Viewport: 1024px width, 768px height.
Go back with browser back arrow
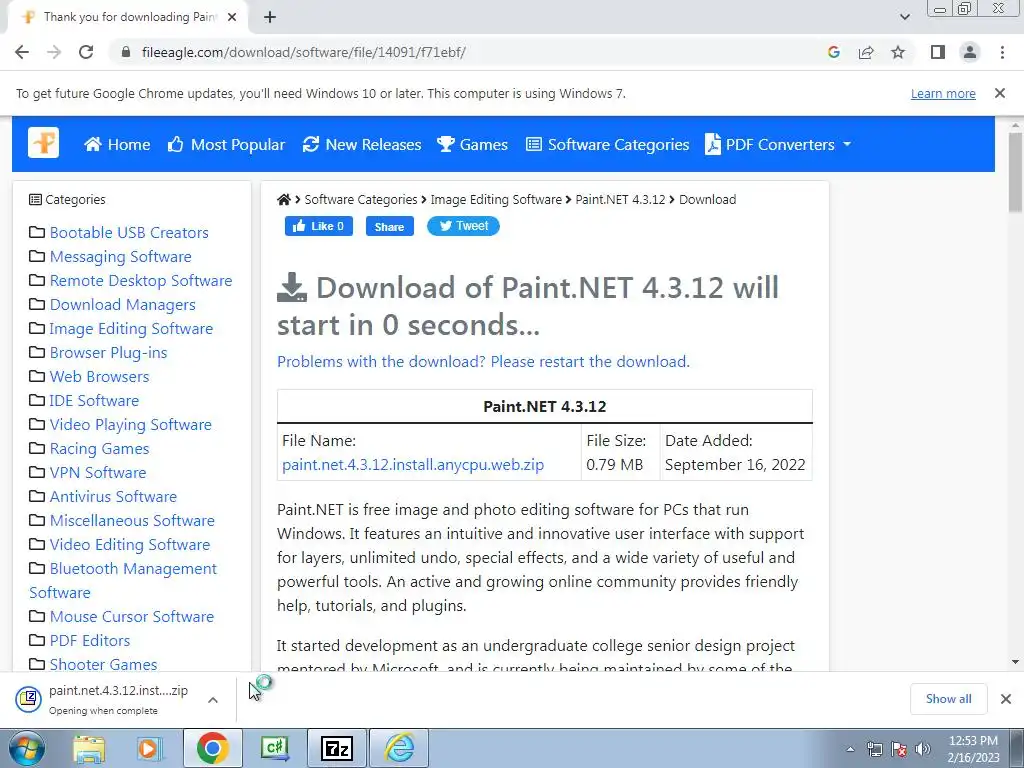click(22, 52)
